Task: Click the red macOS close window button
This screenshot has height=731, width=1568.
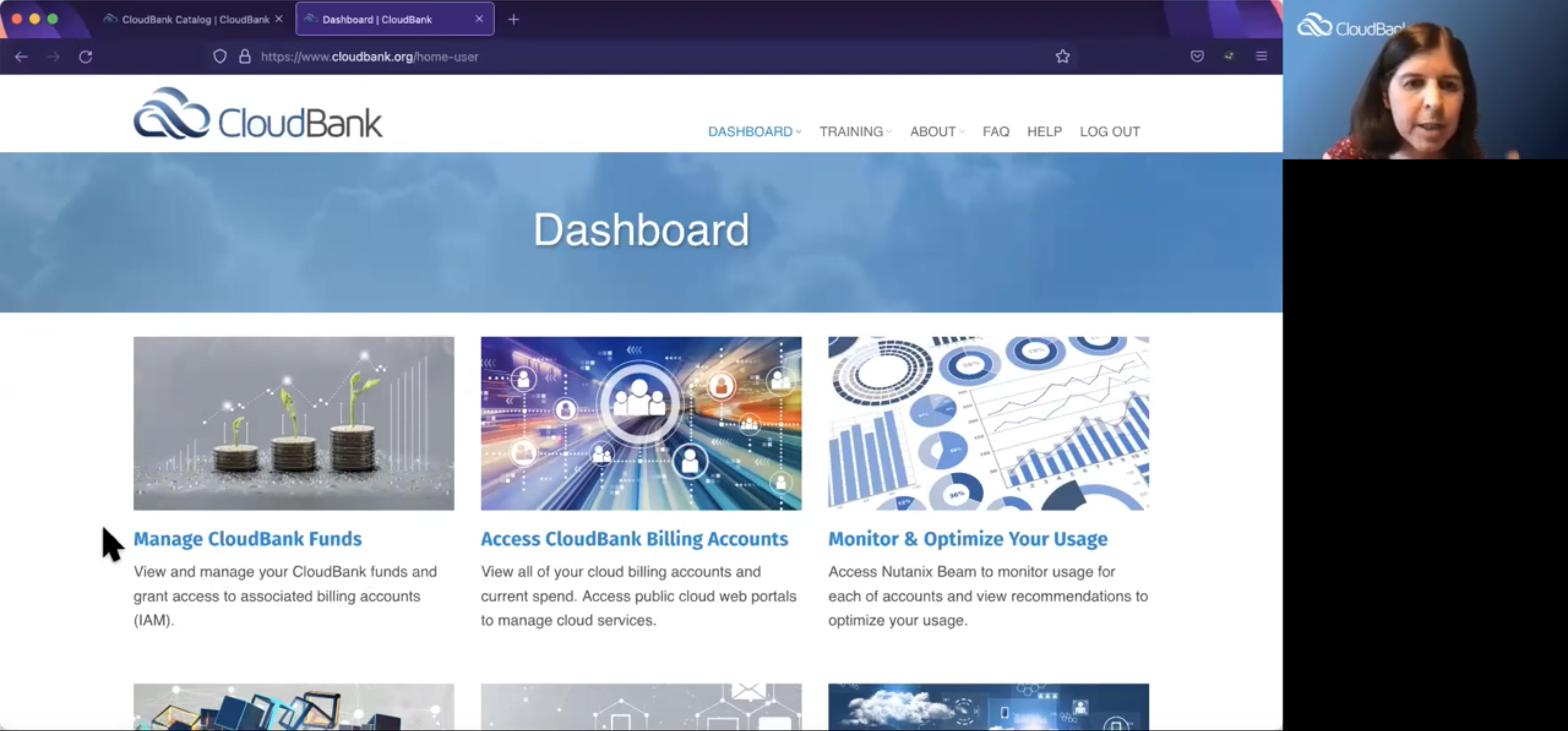Action: coord(17,19)
